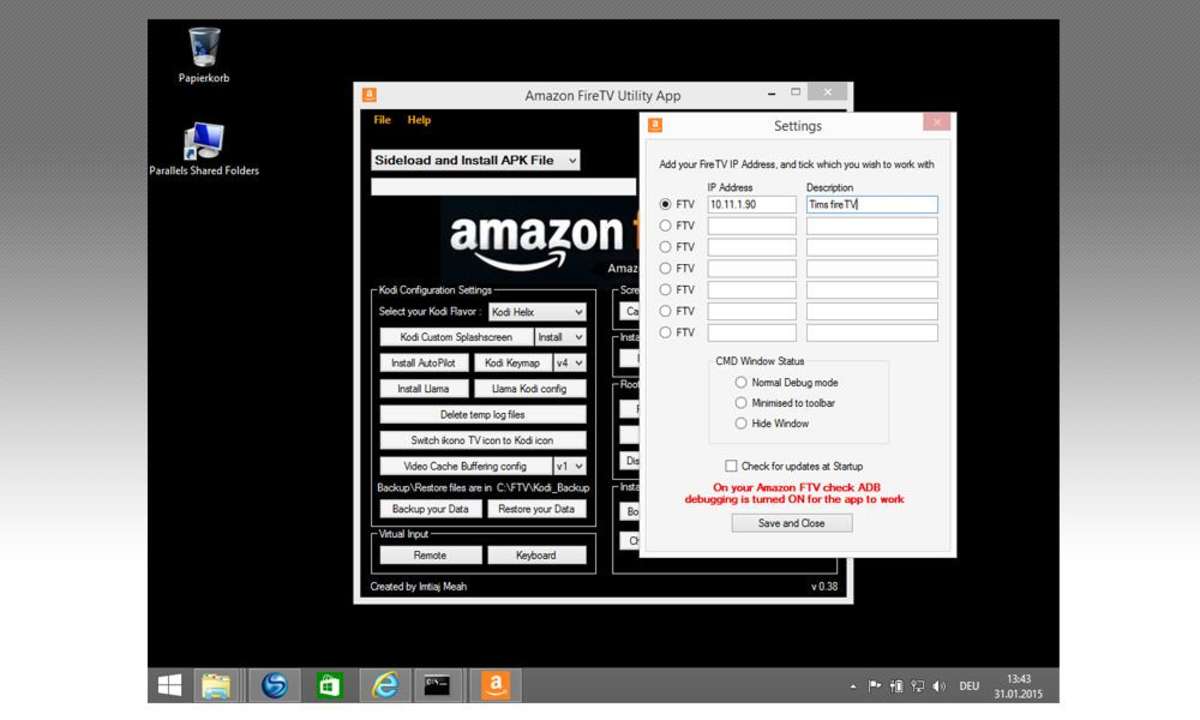Click Backup your Data button
This screenshot has height=720, width=1200.
(430, 509)
